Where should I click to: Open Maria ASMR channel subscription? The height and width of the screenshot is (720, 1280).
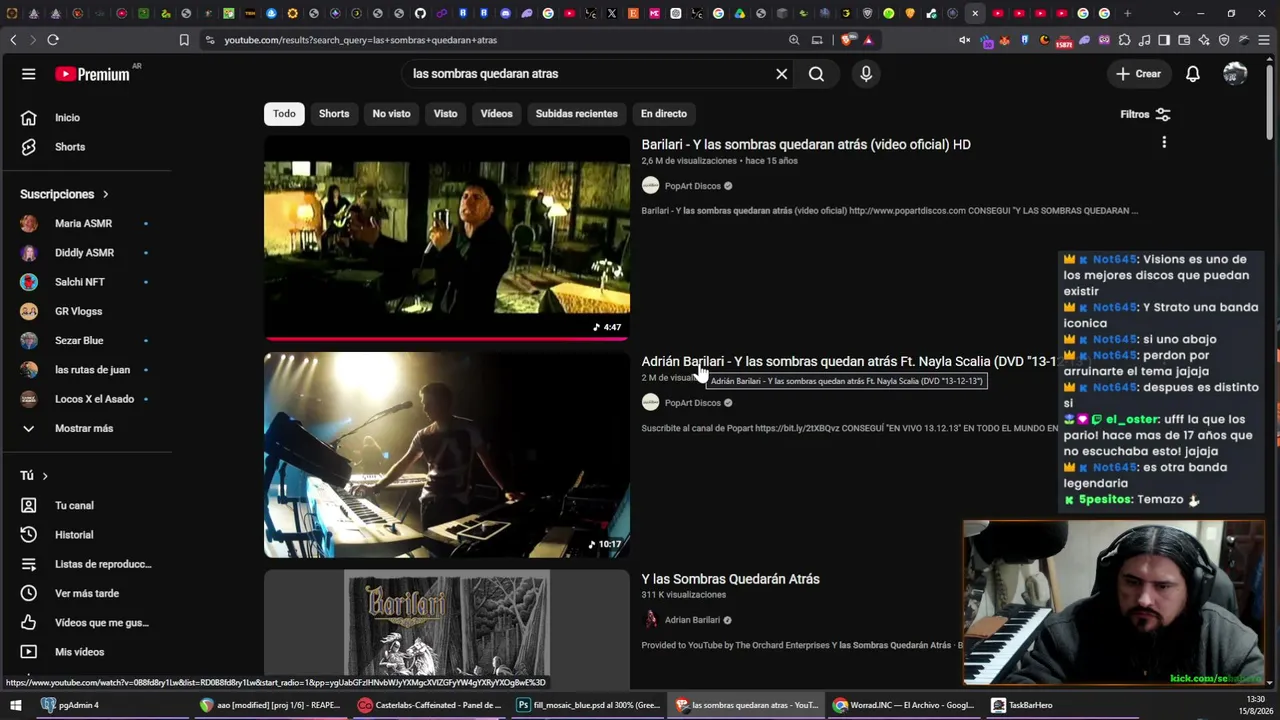[86, 224]
